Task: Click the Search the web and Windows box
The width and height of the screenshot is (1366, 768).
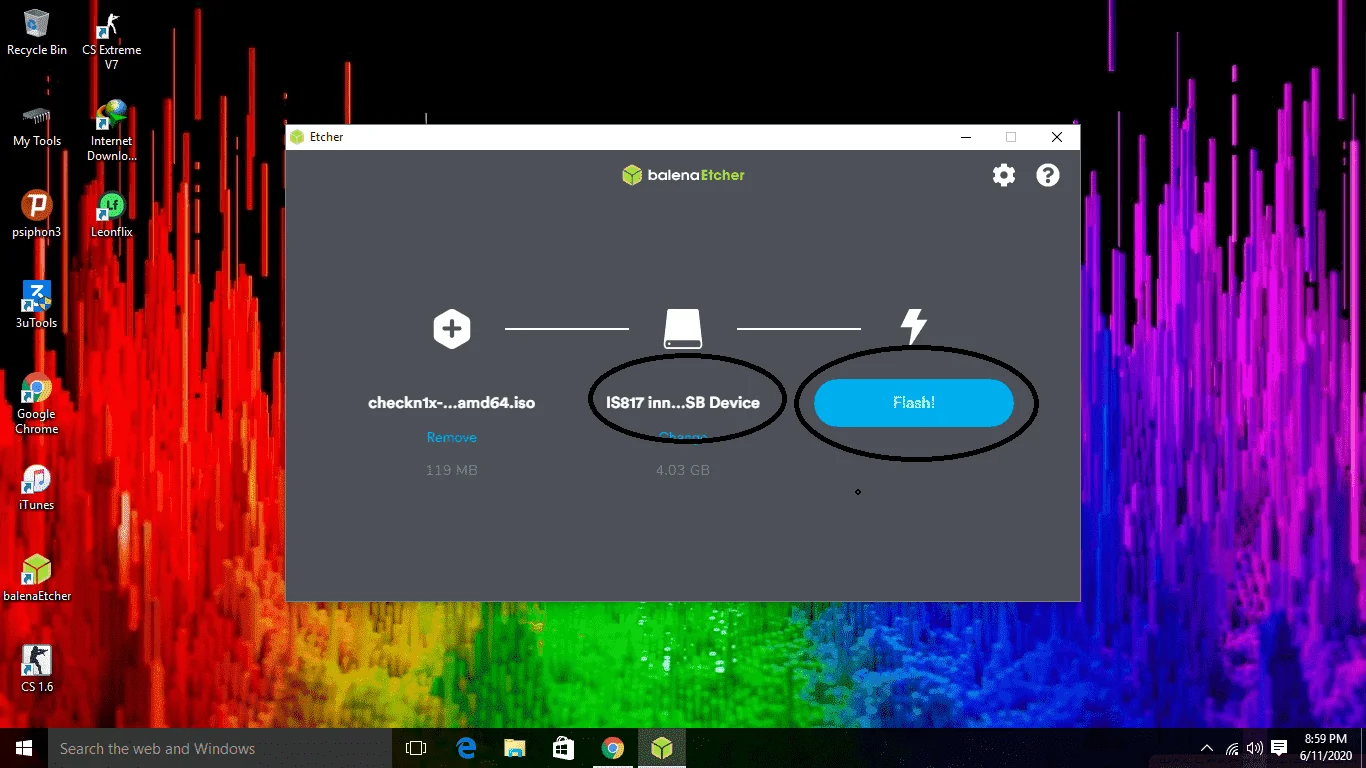Action: point(220,748)
